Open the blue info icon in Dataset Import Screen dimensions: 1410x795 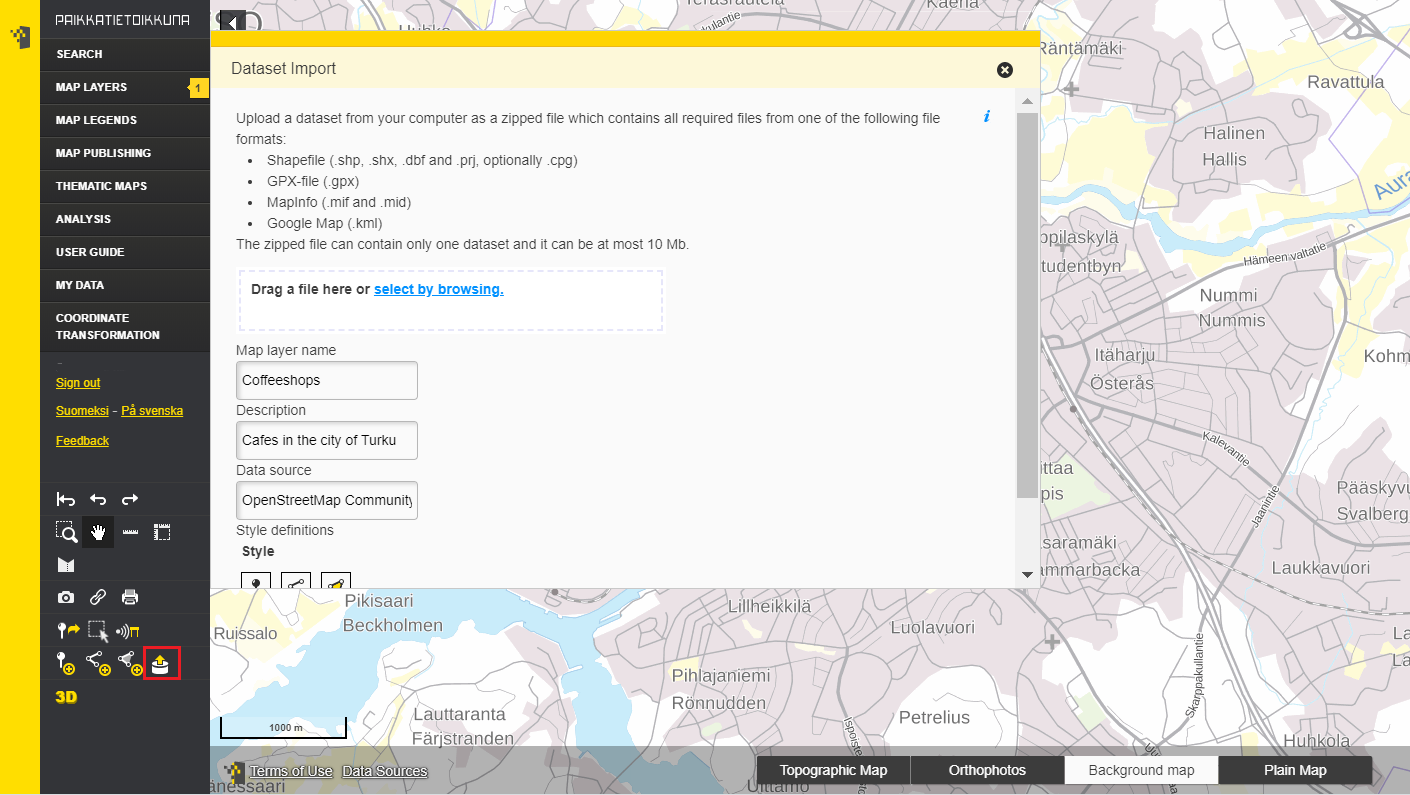(987, 117)
